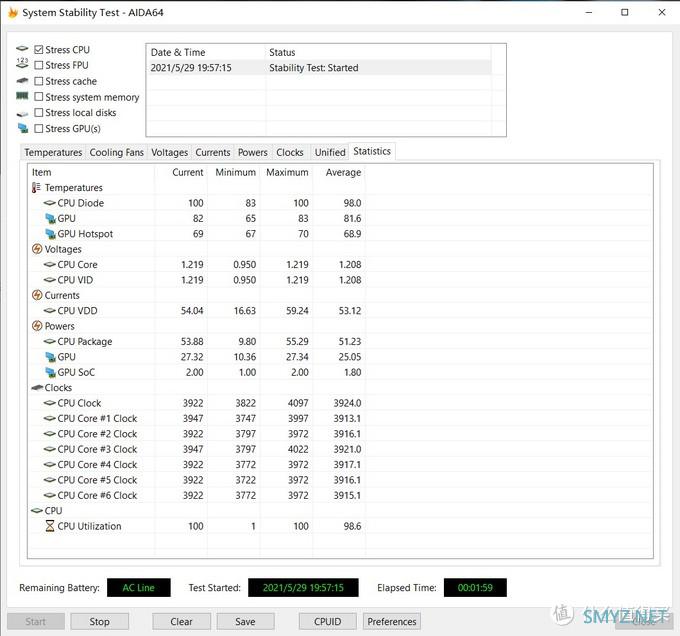Click the Stop button
Viewport: 680px width, 636px height.
click(x=99, y=621)
